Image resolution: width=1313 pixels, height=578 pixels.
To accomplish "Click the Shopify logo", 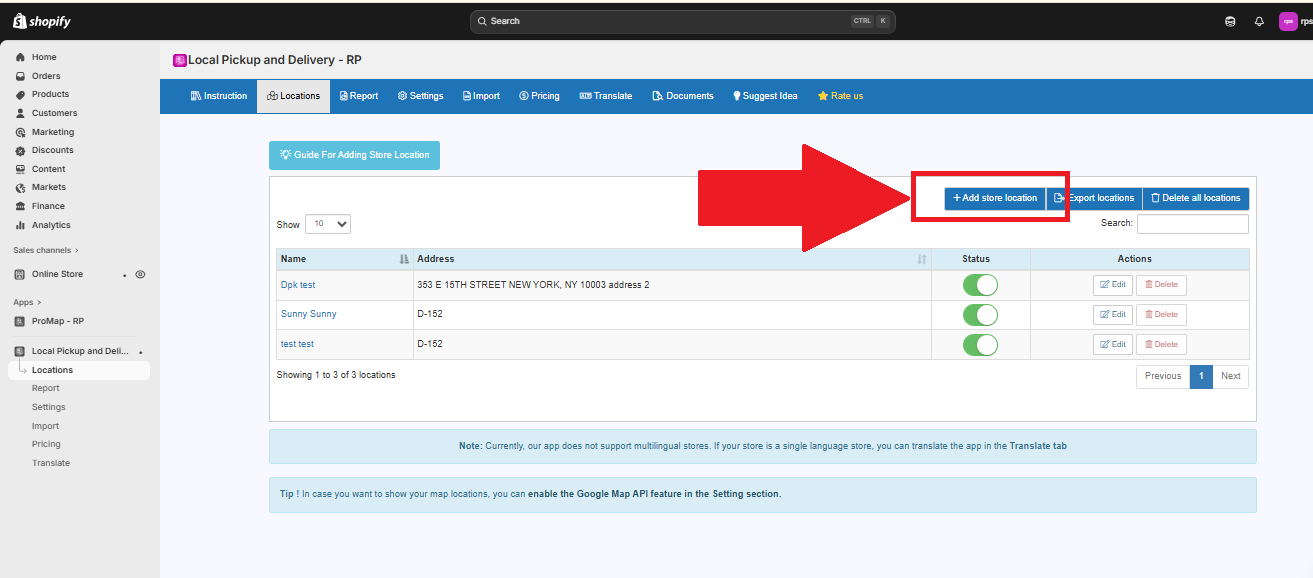I will point(42,21).
